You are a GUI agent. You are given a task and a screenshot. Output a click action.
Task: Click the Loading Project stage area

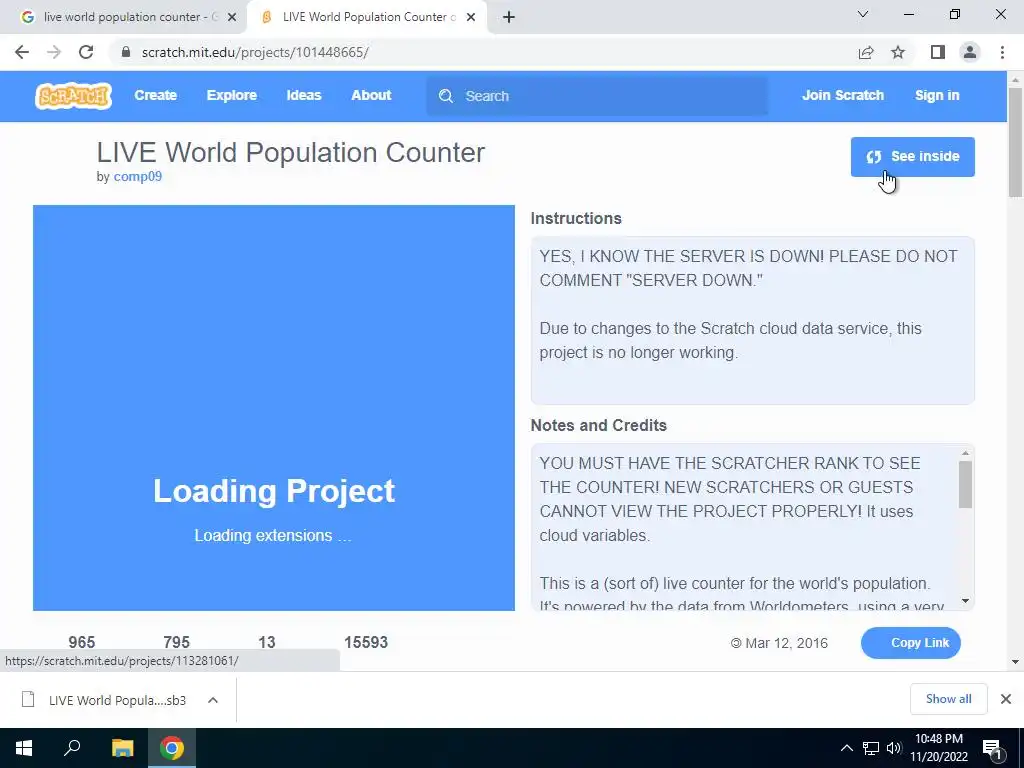click(274, 408)
